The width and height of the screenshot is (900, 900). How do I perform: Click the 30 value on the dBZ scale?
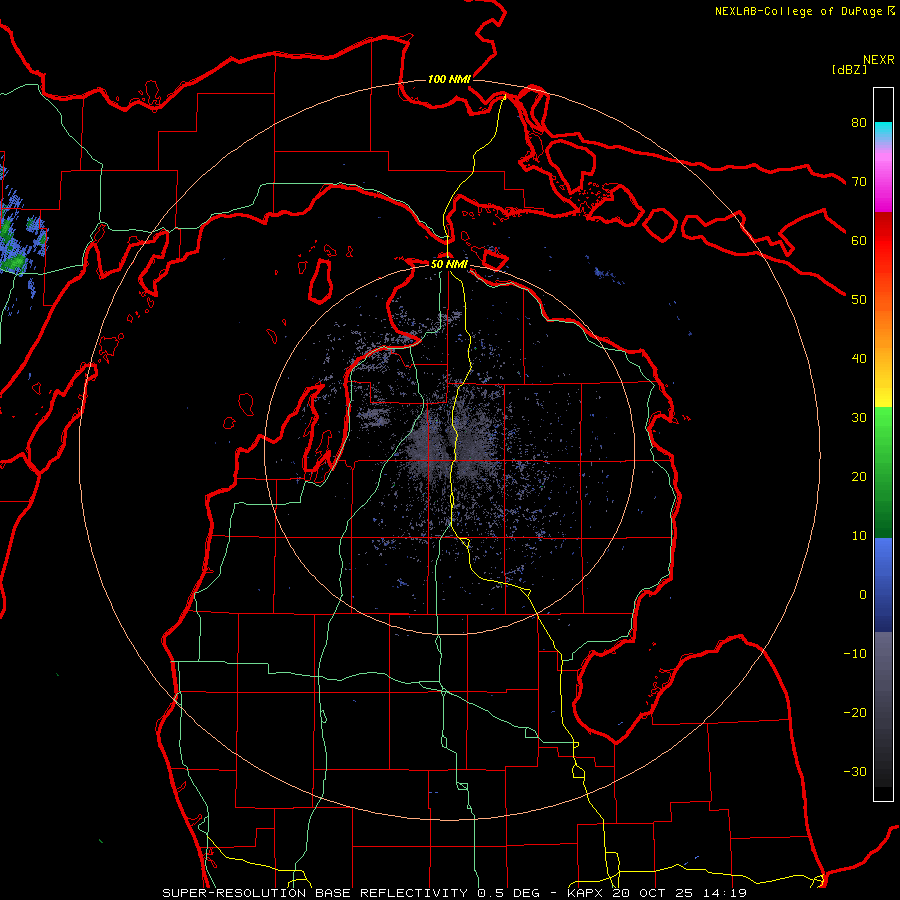tap(859, 417)
